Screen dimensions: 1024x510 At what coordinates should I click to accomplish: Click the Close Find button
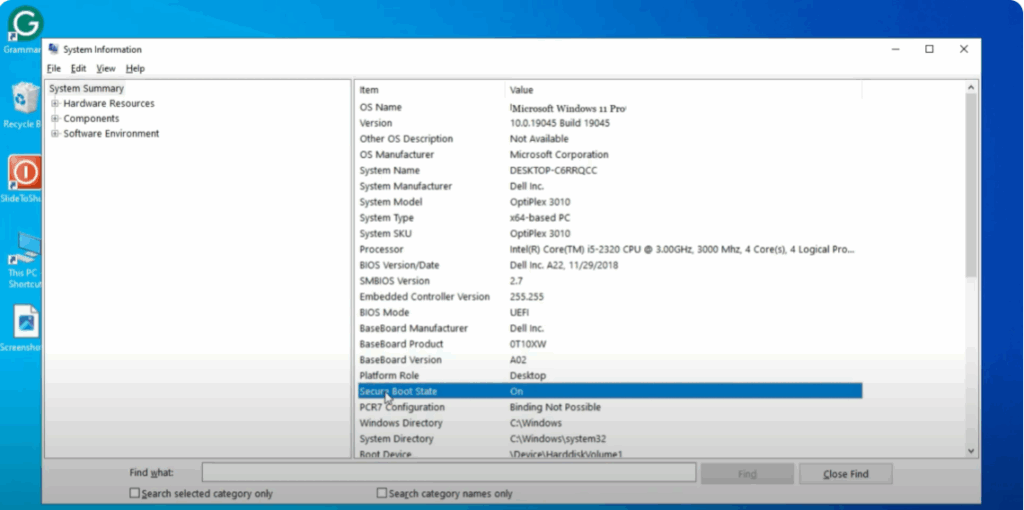click(x=846, y=474)
